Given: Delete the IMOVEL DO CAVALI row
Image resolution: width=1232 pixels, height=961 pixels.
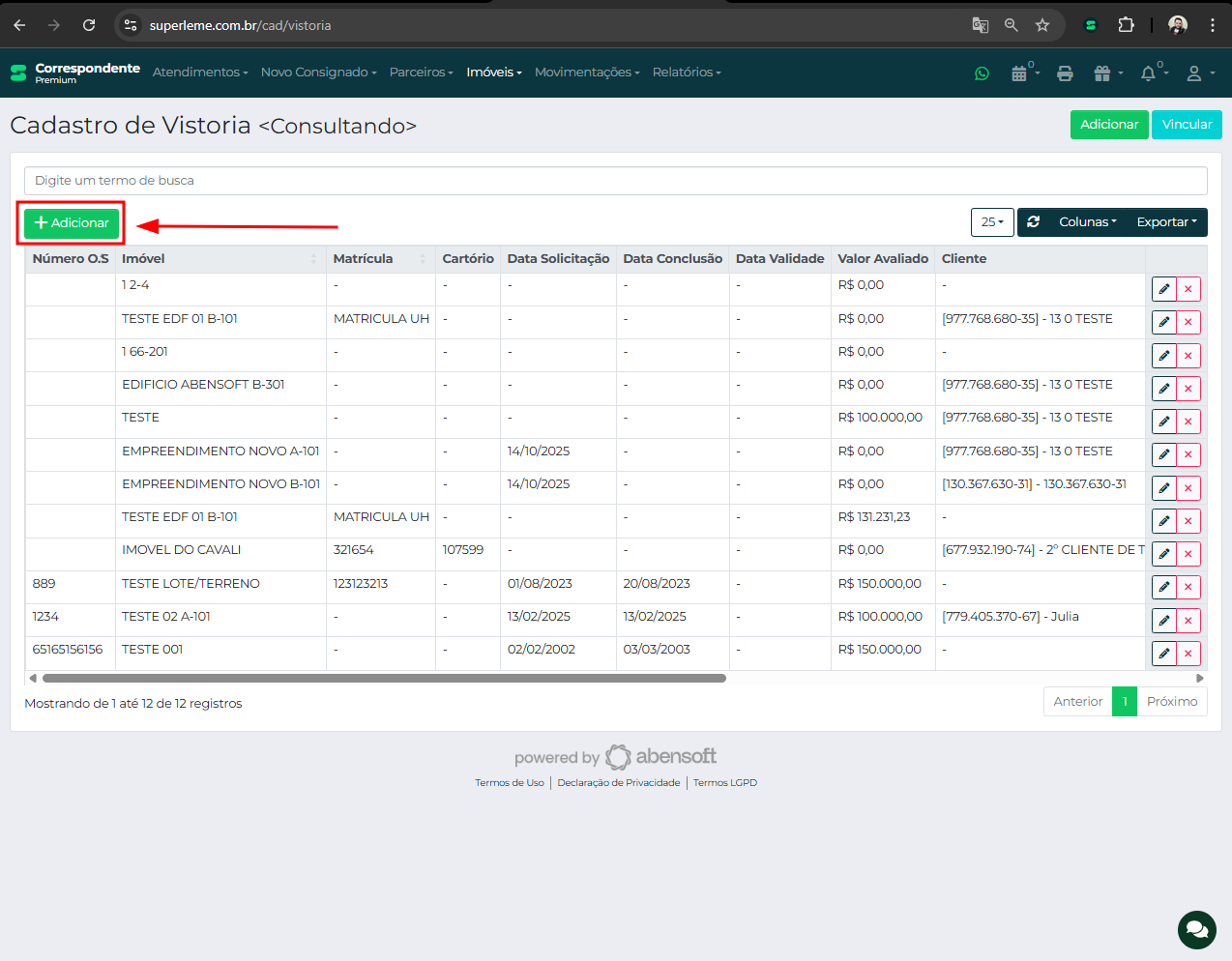Looking at the screenshot, I should (x=1188, y=554).
